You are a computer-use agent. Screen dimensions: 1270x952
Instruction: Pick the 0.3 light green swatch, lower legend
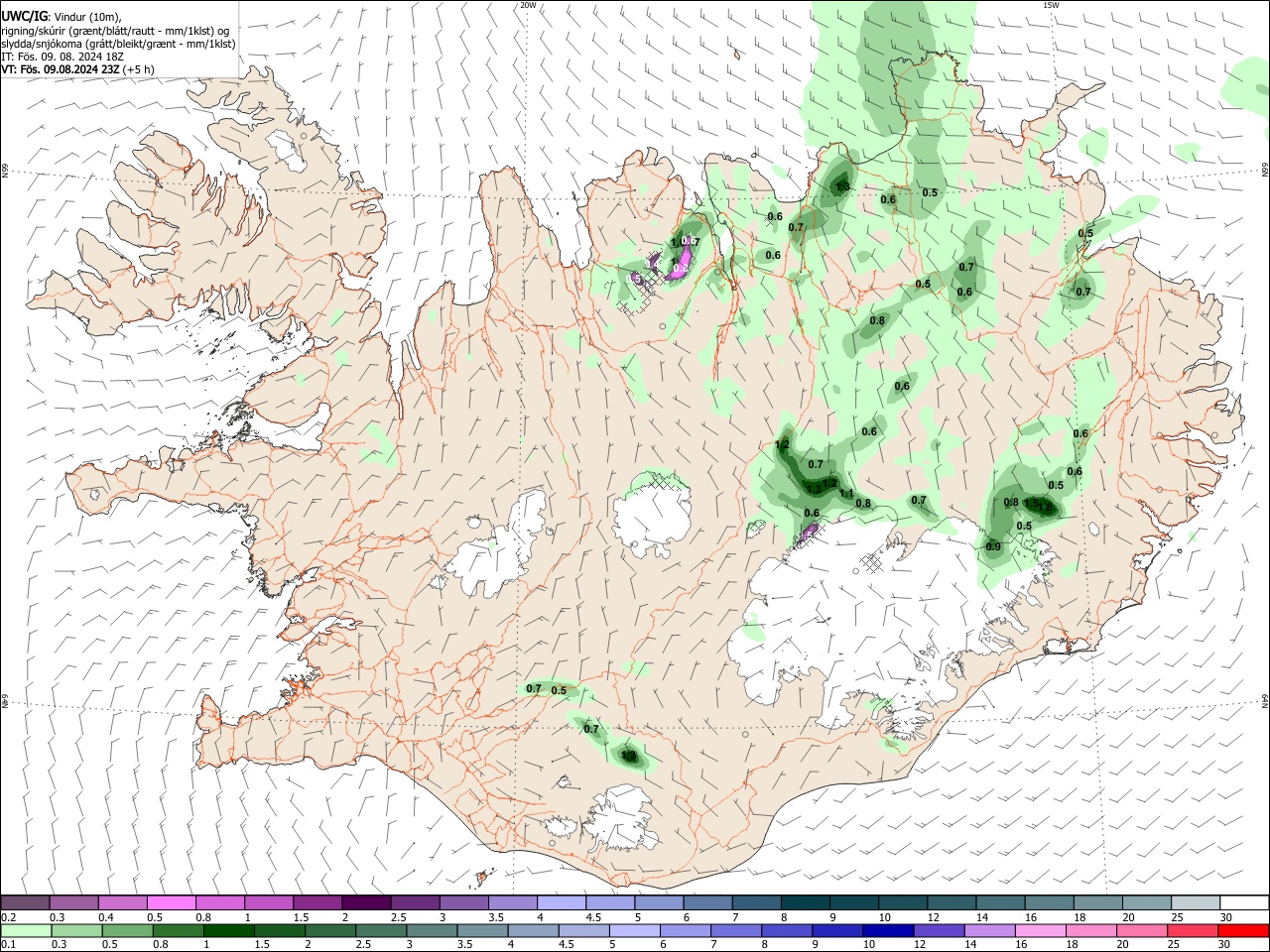click(76, 930)
